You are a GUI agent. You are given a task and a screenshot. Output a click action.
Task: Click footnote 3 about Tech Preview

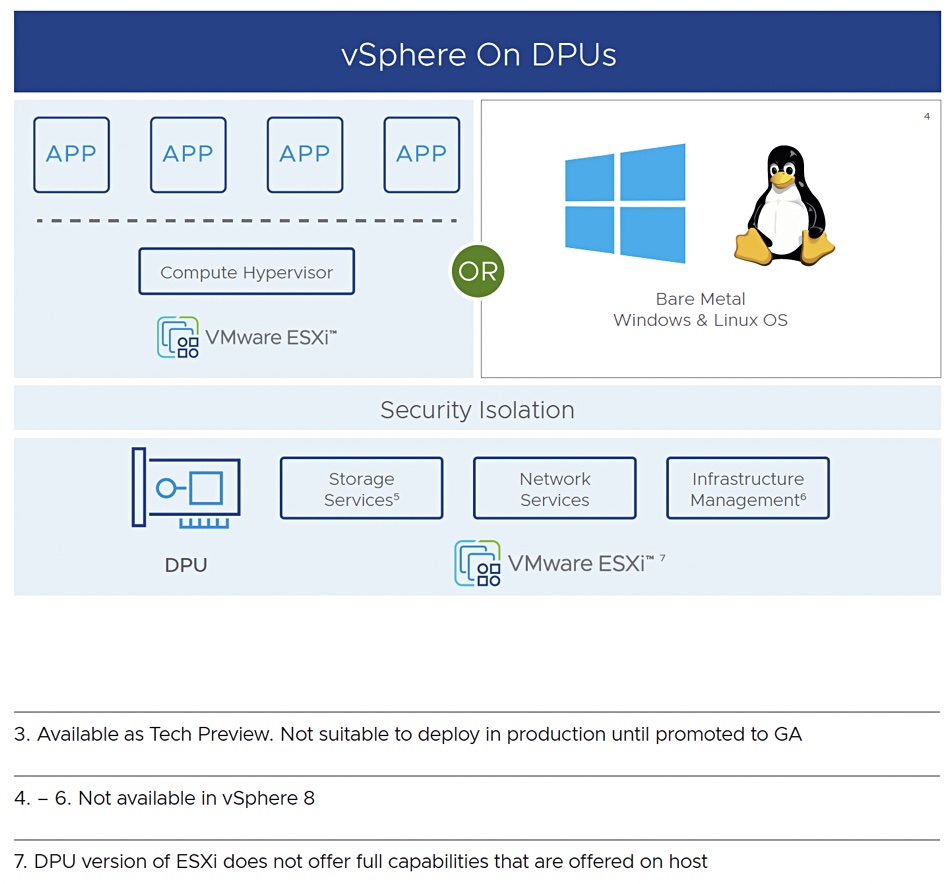click(408, 734)
